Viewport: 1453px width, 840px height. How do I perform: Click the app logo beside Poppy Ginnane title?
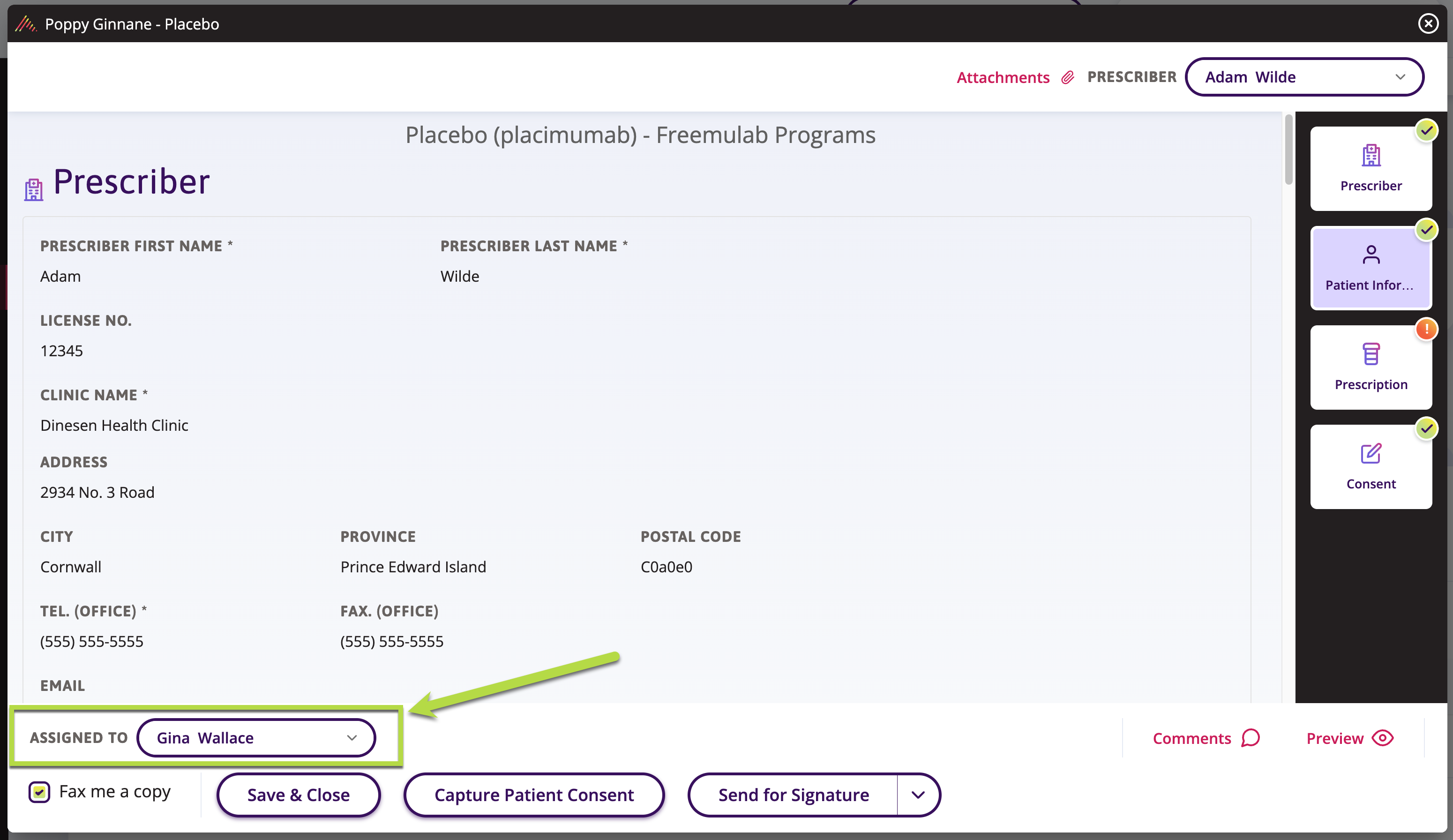[x=25, y=23]
